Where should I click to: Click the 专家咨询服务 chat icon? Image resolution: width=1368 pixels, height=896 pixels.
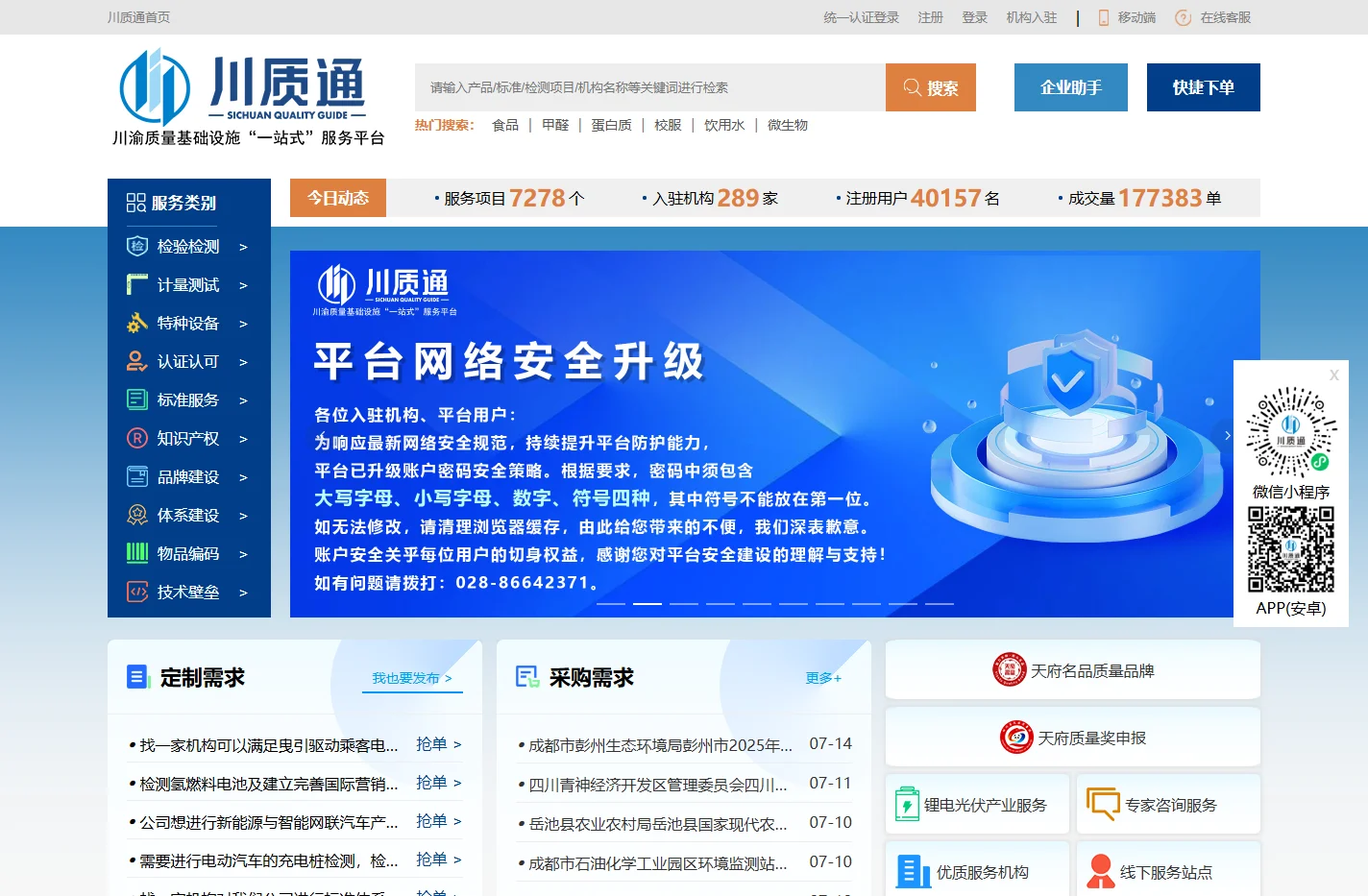point(1103,804)
